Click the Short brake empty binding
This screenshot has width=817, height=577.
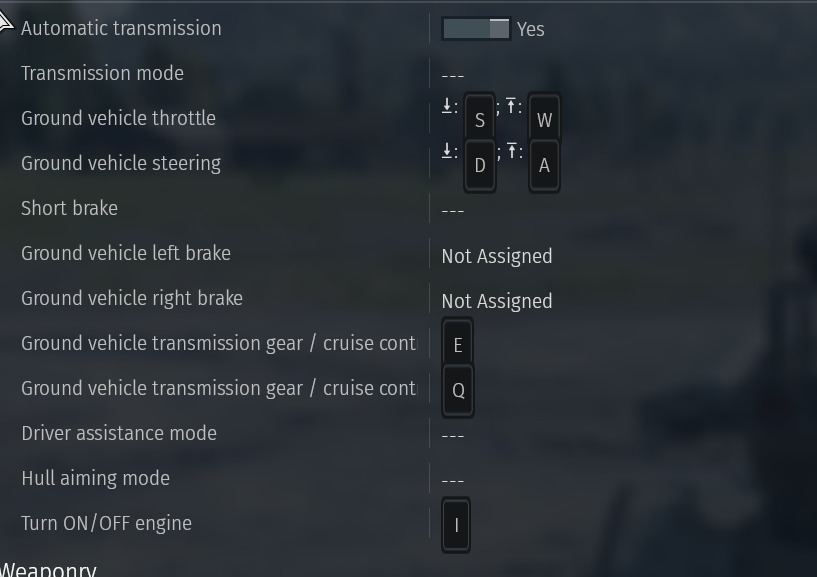[453, 210]
